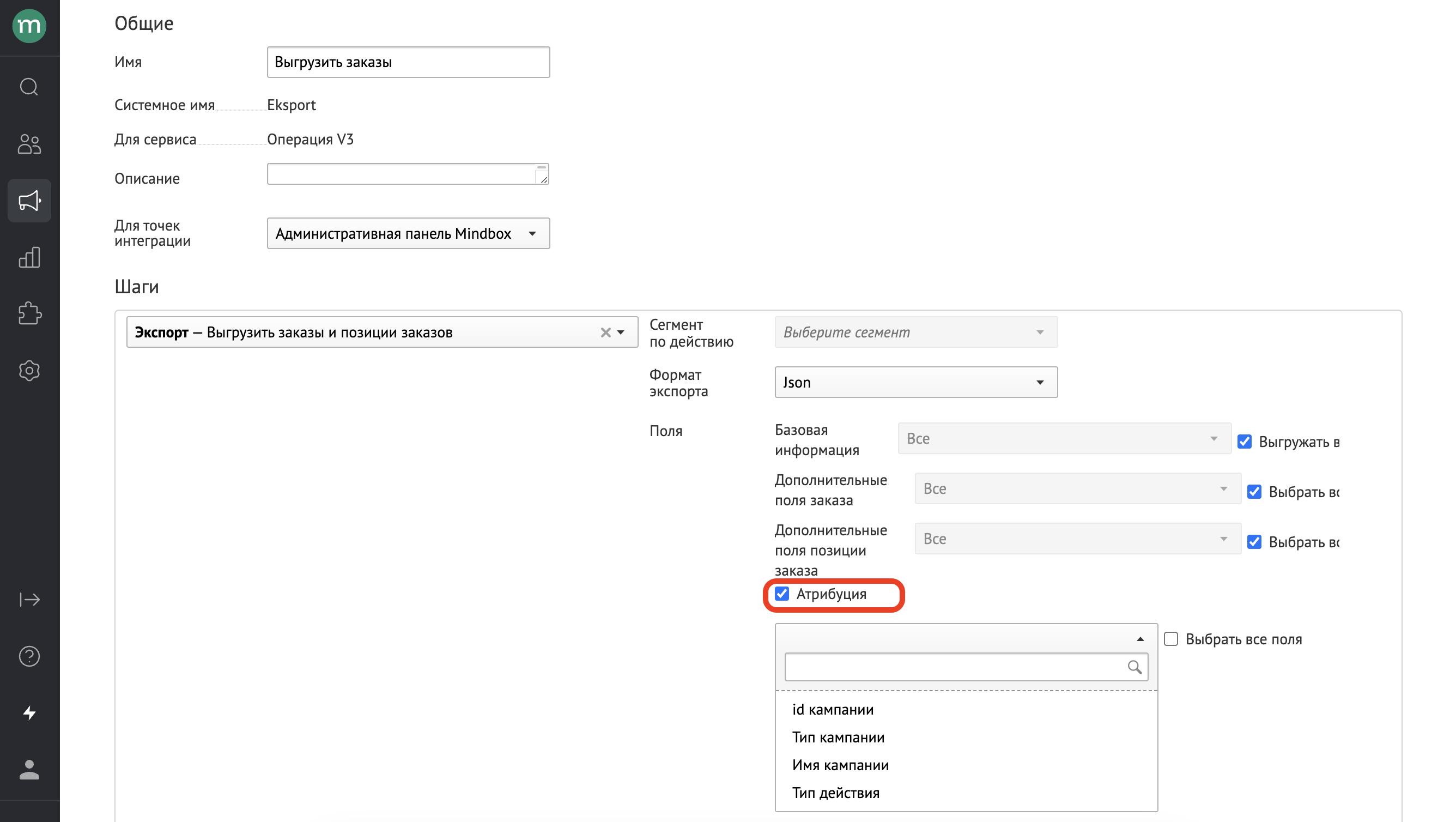1456x822 pixels.
Task: Click the Для сервиса label
Action: 155,140
